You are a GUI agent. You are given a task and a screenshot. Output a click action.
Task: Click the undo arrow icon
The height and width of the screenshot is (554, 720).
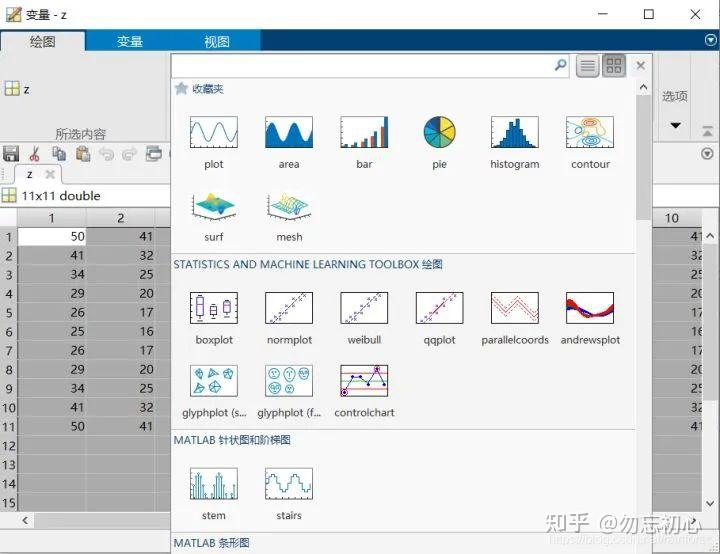pos(107,154)
